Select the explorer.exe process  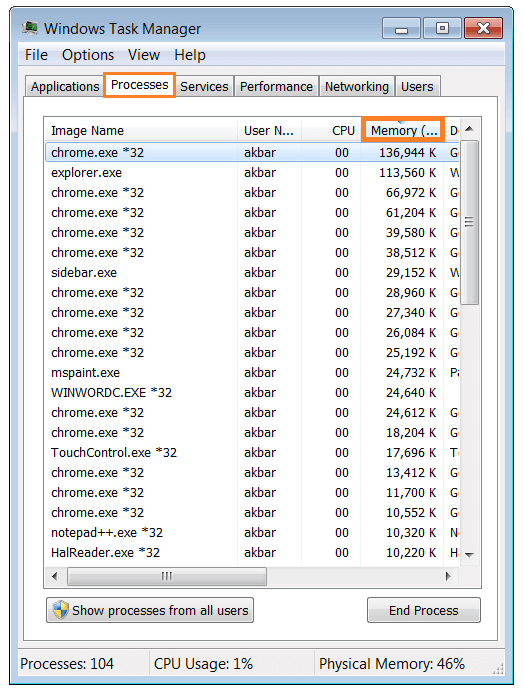(x=252, y=172)
